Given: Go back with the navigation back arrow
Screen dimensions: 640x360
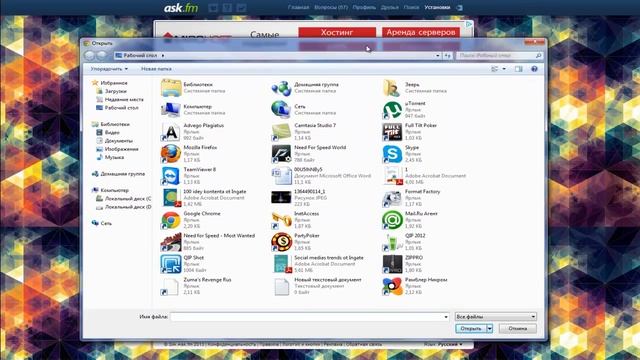Looking at the screenshot, I should click(x=89, y=55).
